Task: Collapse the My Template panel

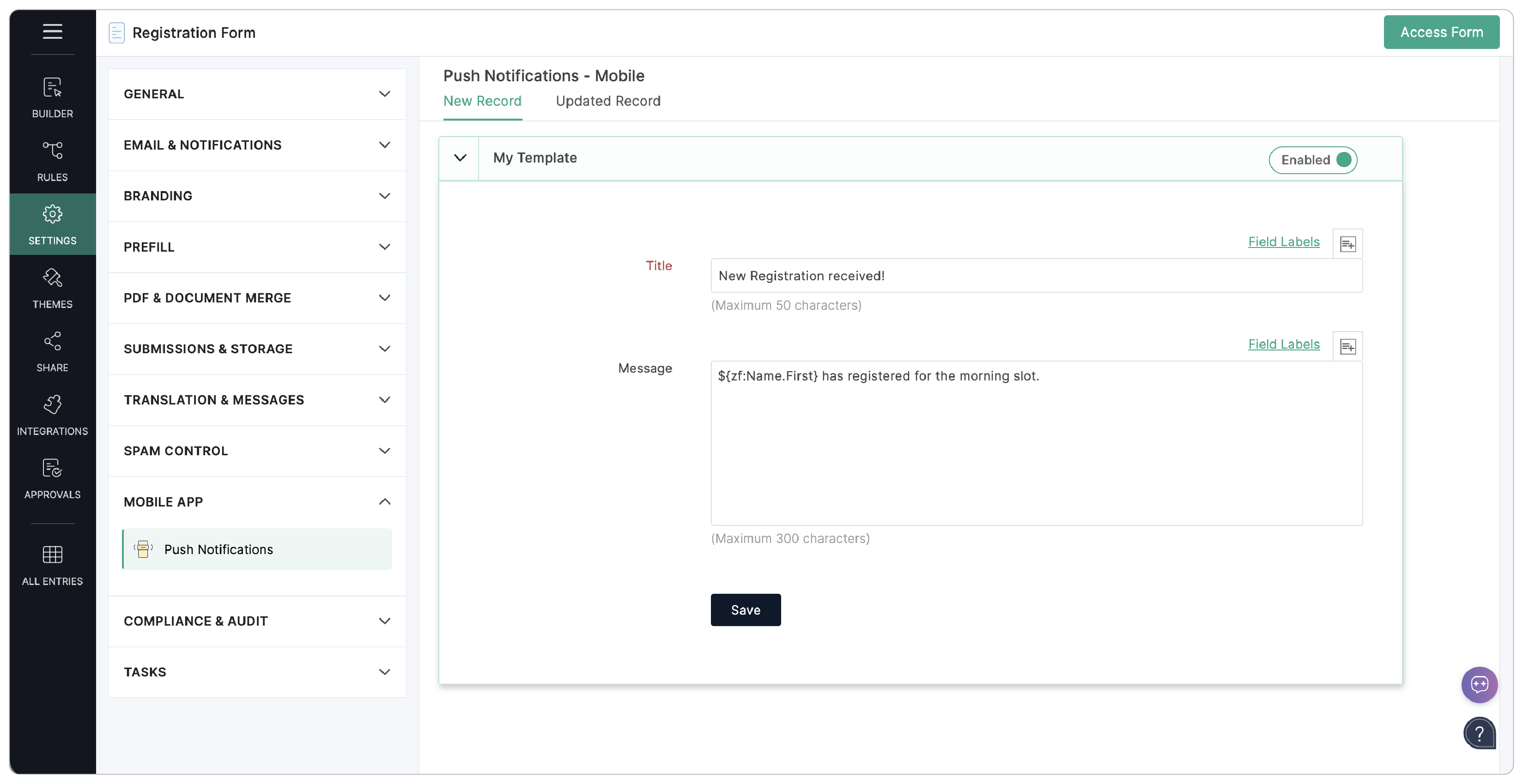Action: (x=460, y=158)
